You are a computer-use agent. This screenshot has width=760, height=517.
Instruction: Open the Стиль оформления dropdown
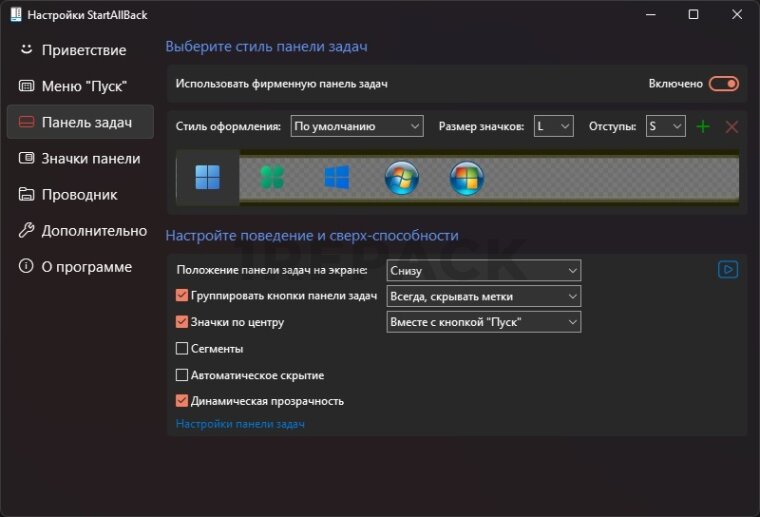(357, 126)
